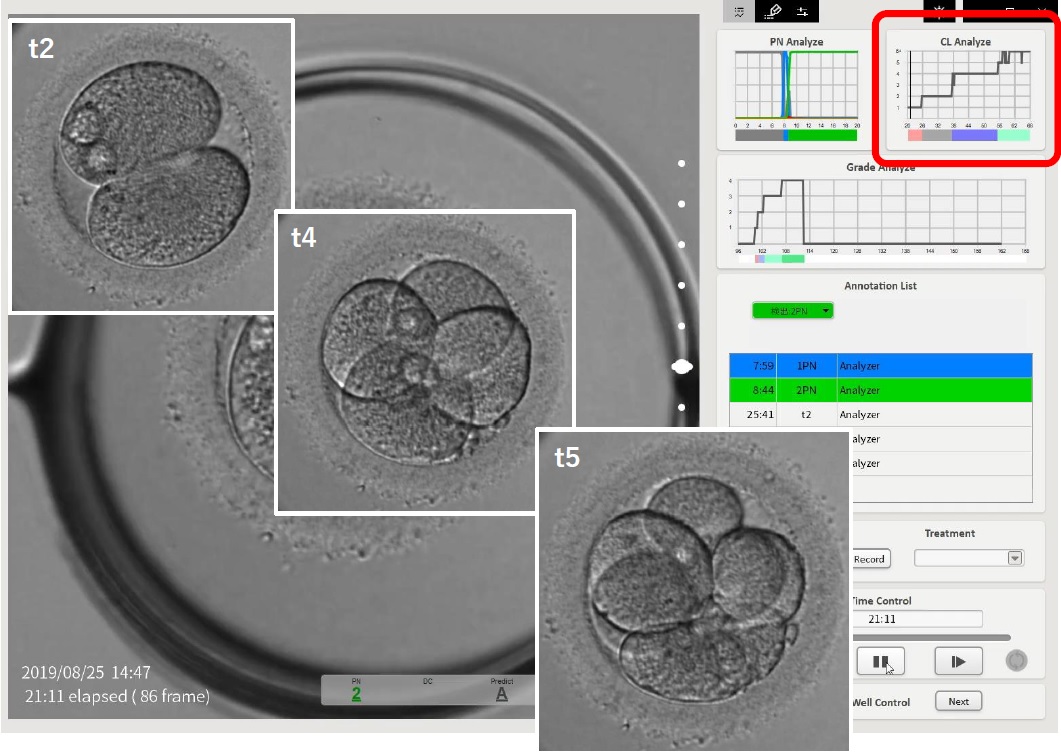The height and width of the screenshot is (753, 1061).
Task: Click the Predict grade A indicator
Action: click(x=501, y=693)
